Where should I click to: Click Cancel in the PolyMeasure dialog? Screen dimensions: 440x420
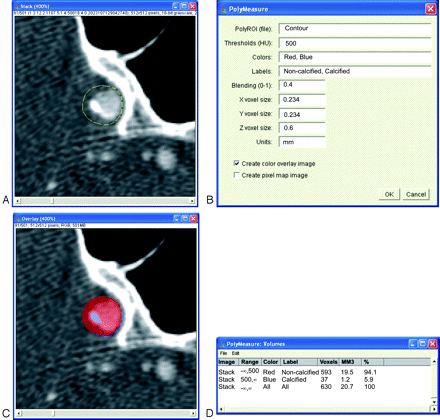pos(416,194)
